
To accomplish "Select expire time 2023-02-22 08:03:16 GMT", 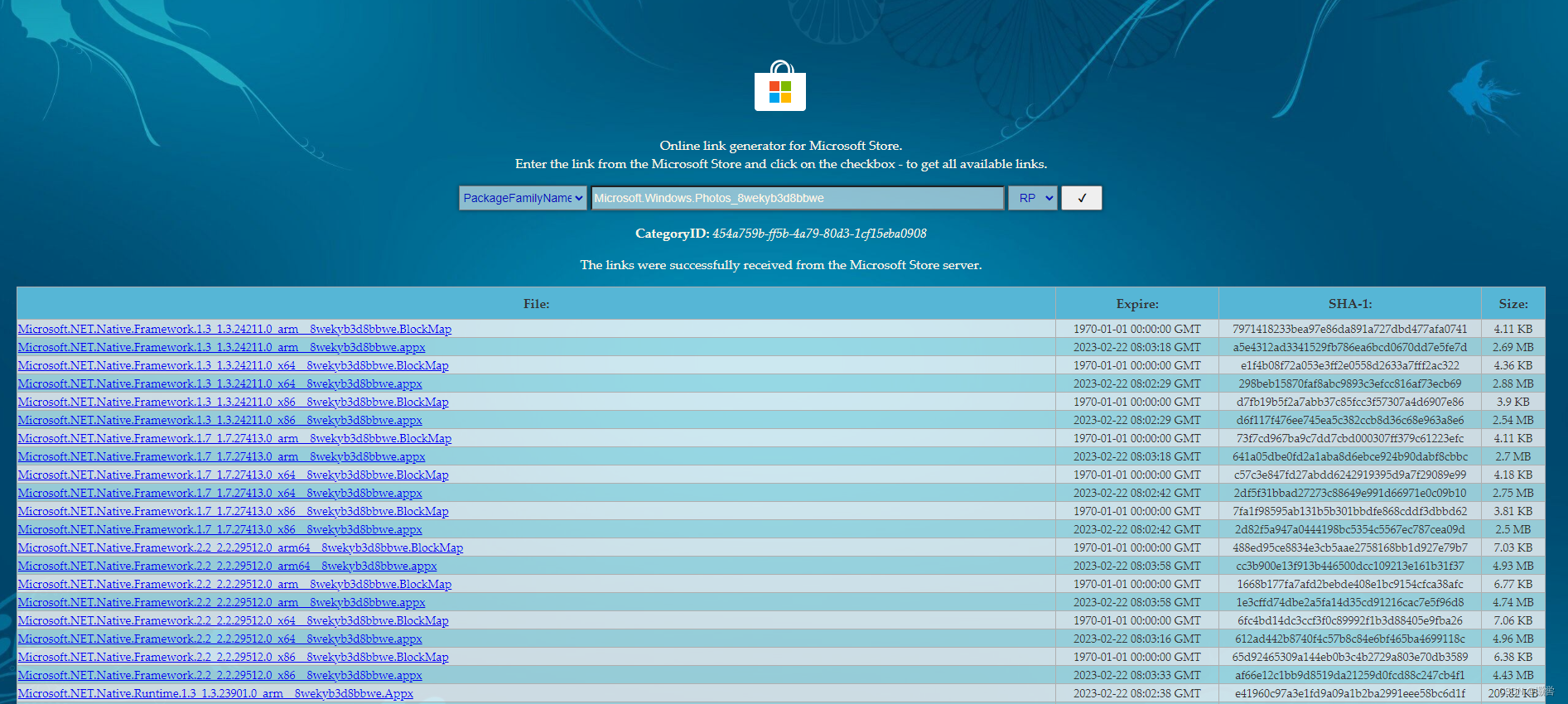I will click(1137, 639).
